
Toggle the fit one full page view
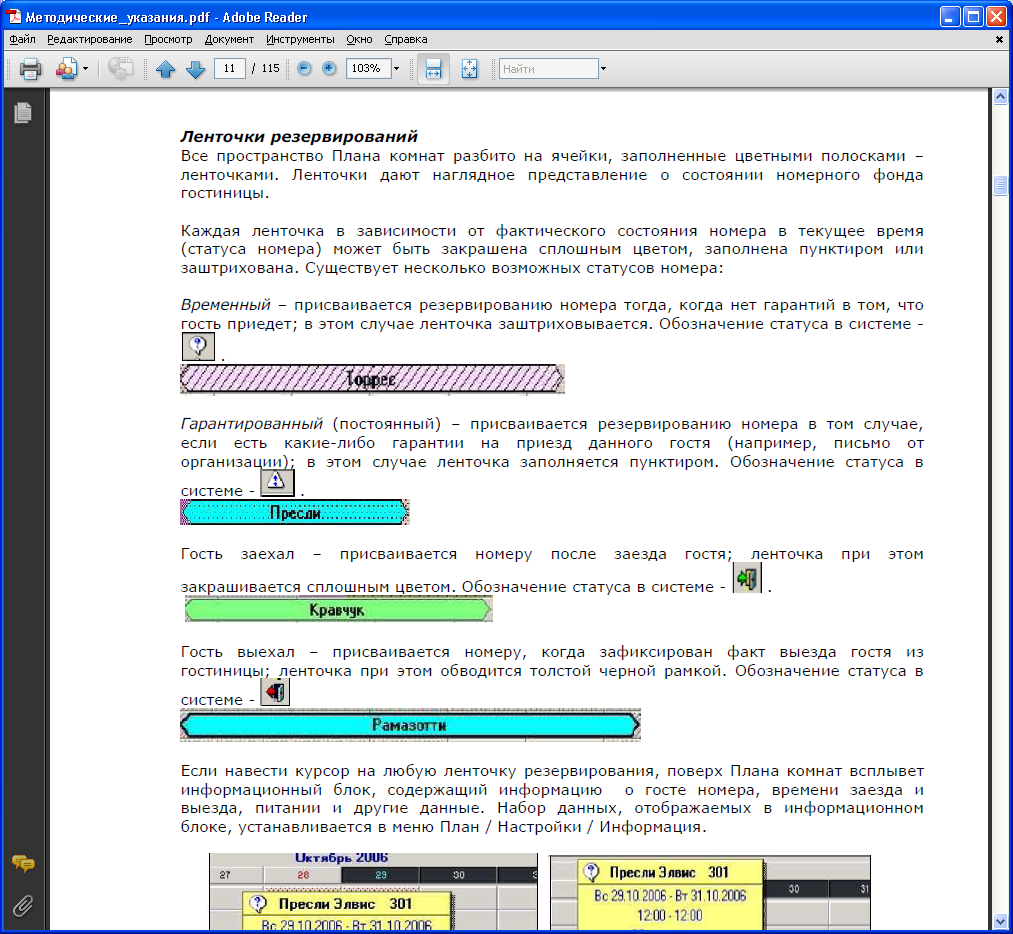[470, 68]
